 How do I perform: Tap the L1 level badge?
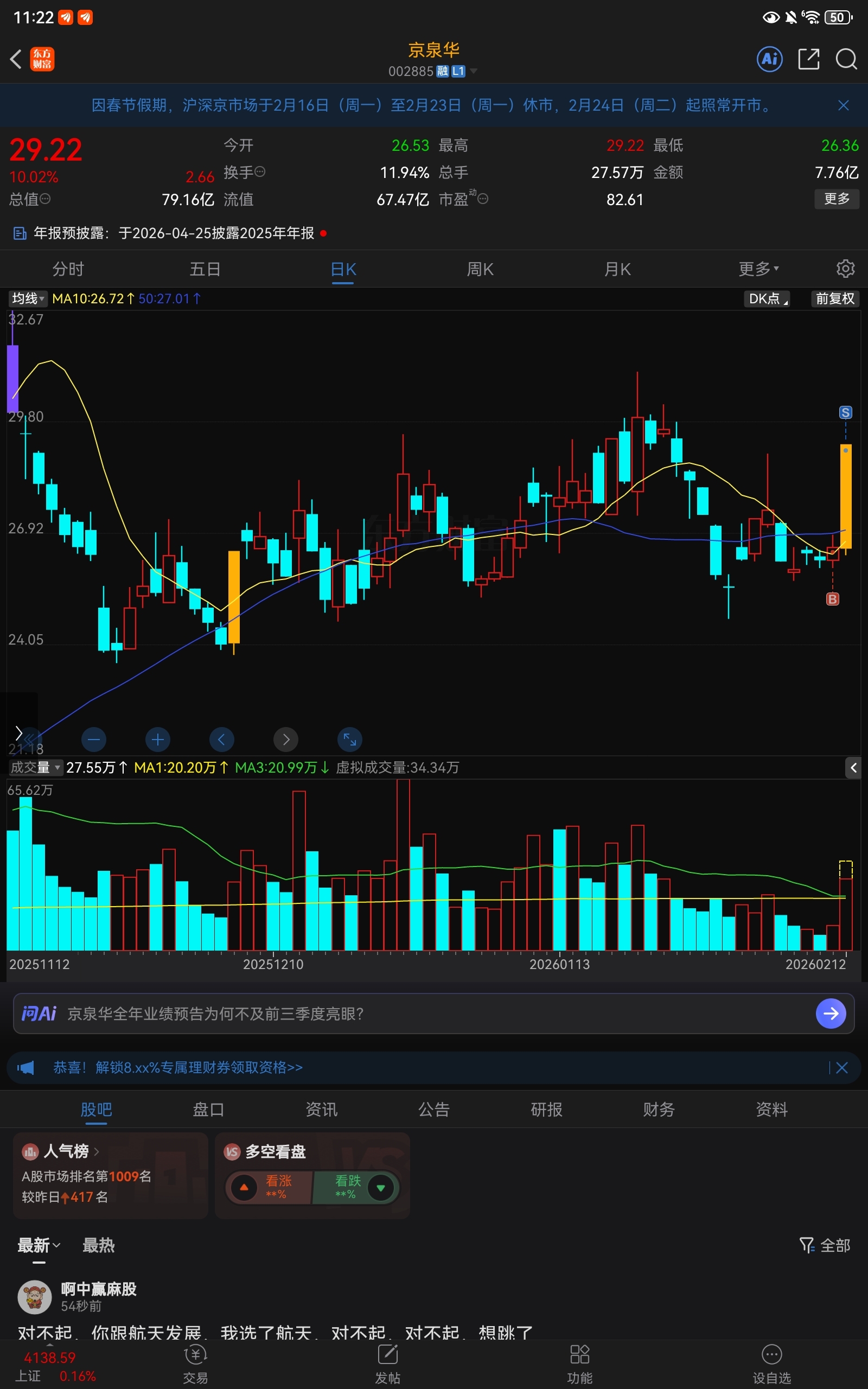coord(458,71)
